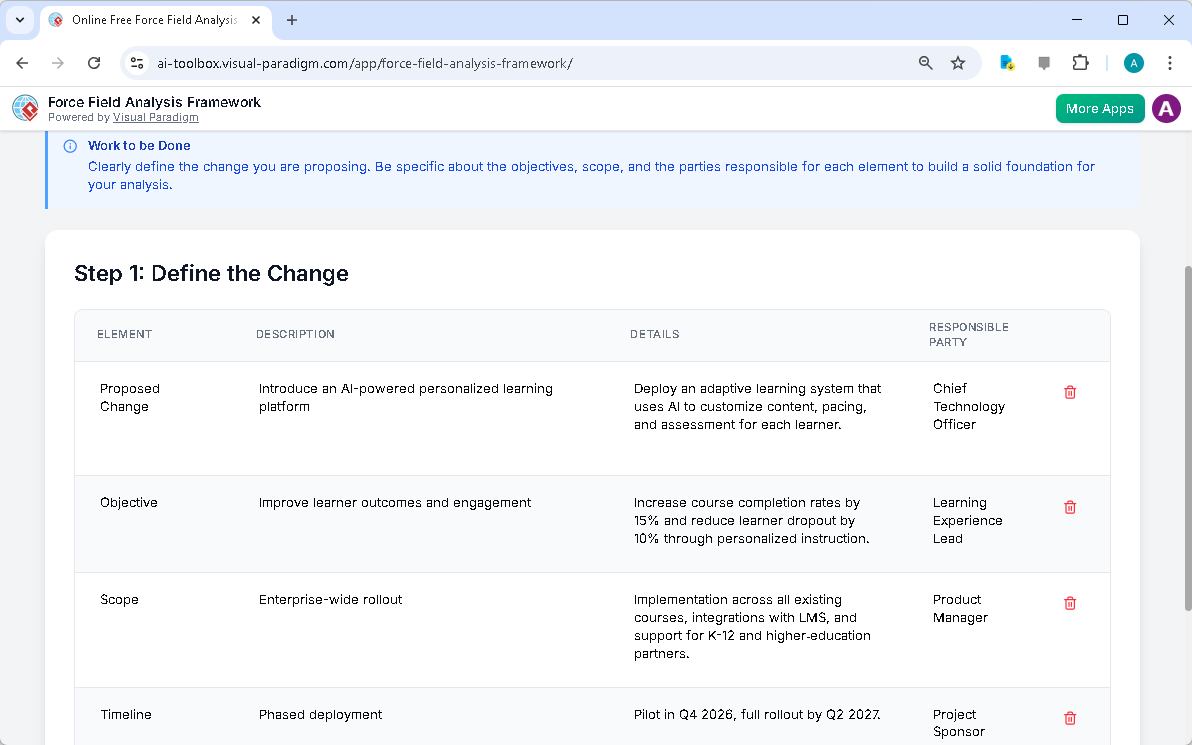
Task: Click the More Apps button
Action: tap(1099, 108)
